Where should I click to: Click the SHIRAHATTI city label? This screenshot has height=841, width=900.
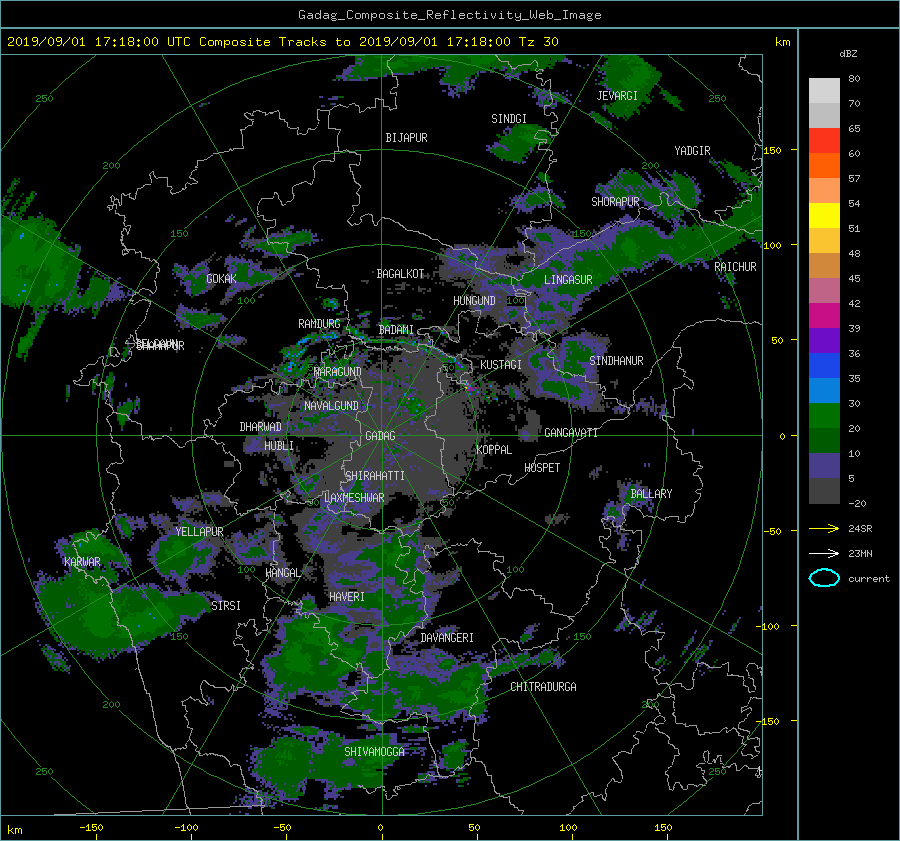click(375, 476)
